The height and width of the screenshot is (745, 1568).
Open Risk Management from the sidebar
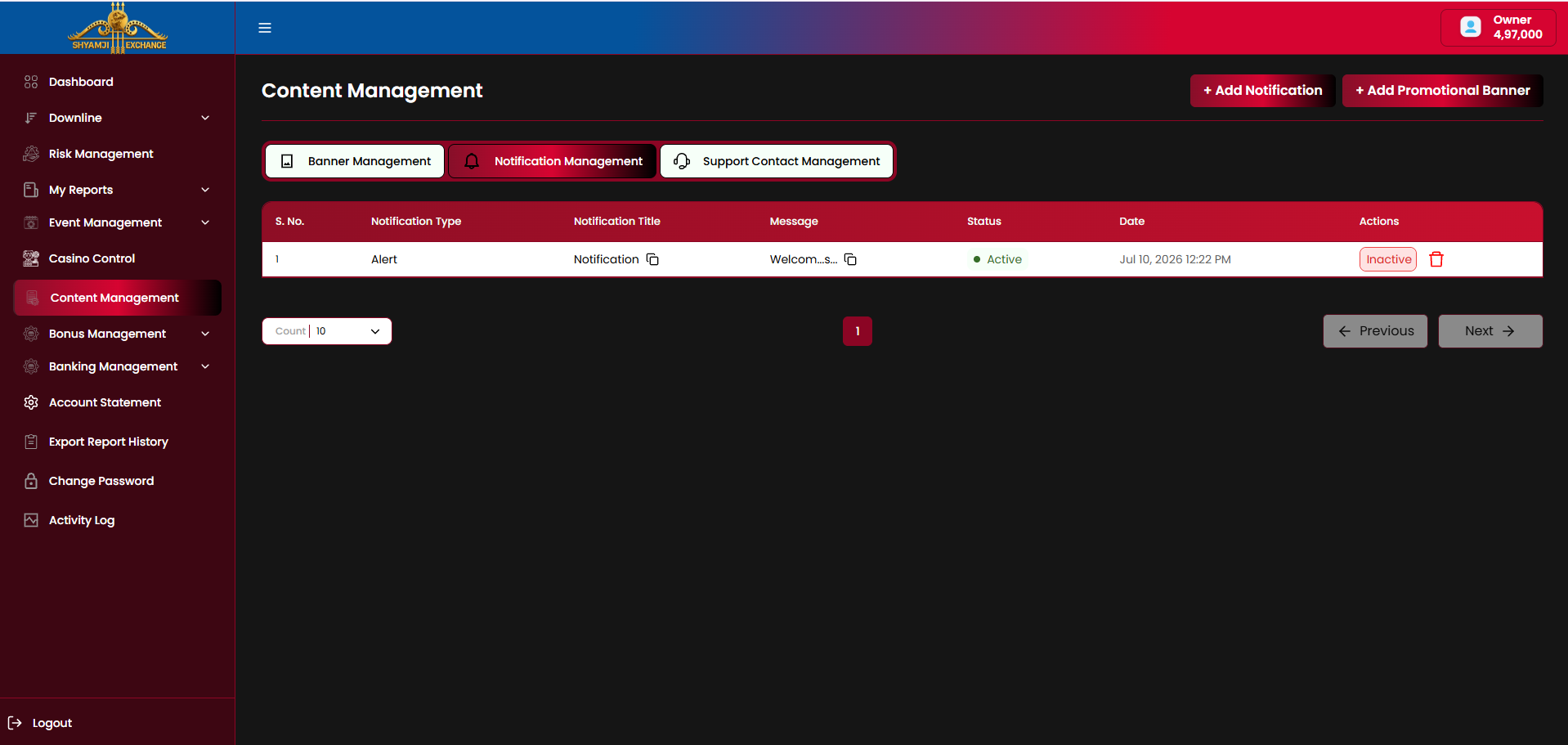101,154
